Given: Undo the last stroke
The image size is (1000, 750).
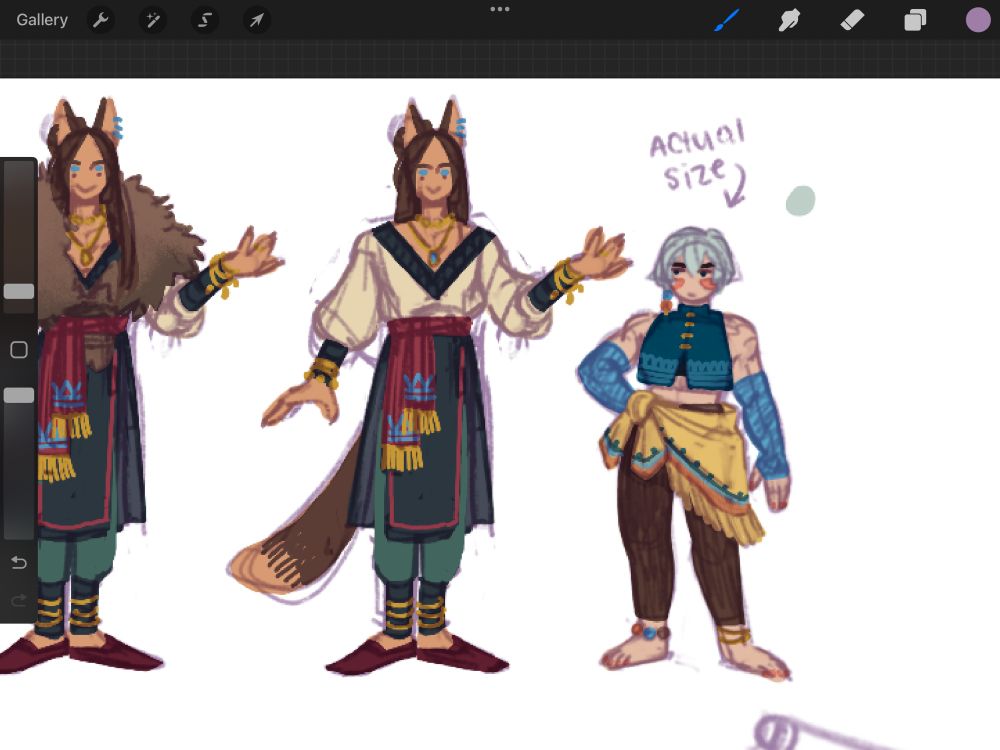Looking at the screenshot, I should 18,562.
